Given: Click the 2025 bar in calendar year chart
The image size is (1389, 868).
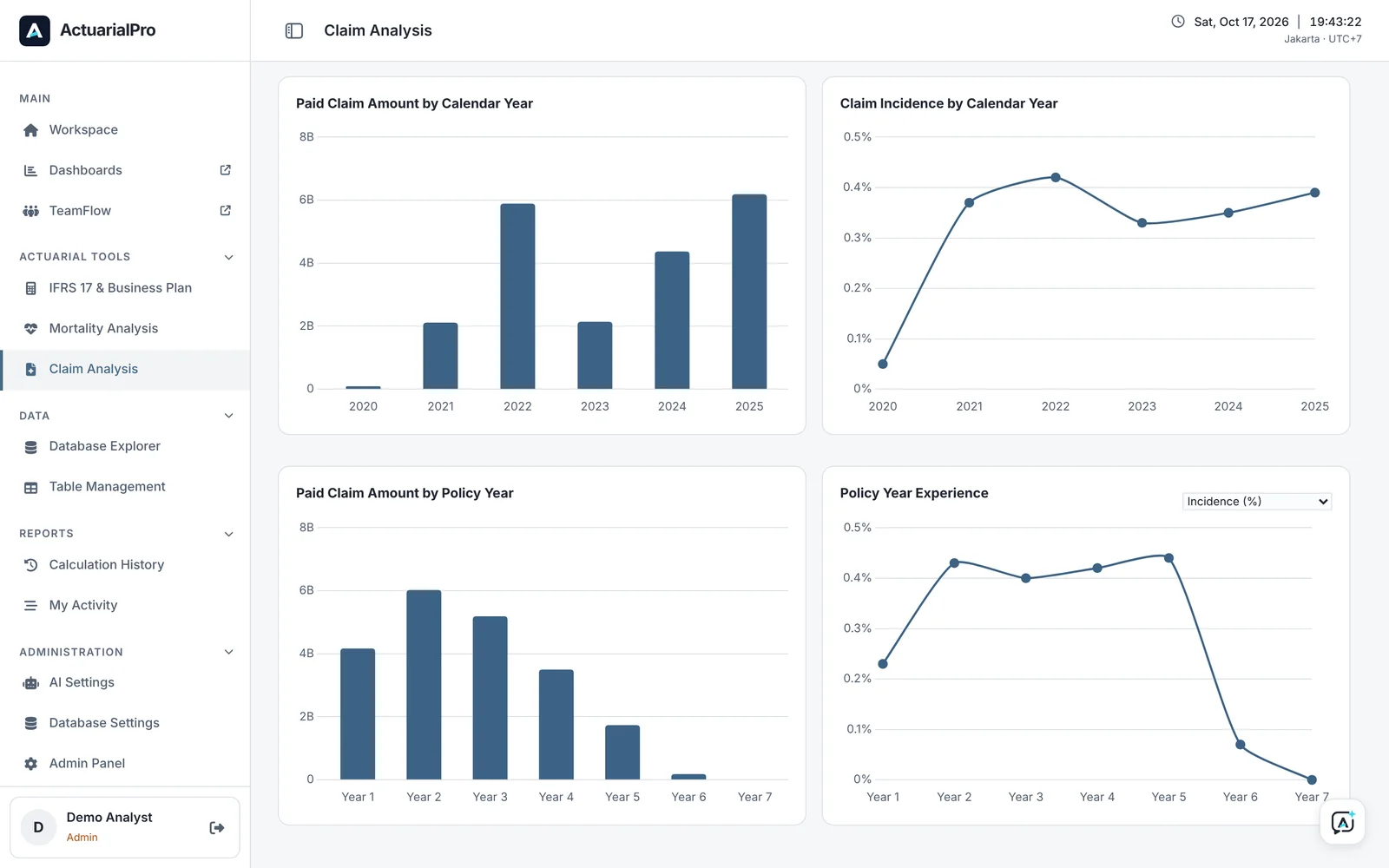Looking at the screenshot, I should (x=749, y=292).
